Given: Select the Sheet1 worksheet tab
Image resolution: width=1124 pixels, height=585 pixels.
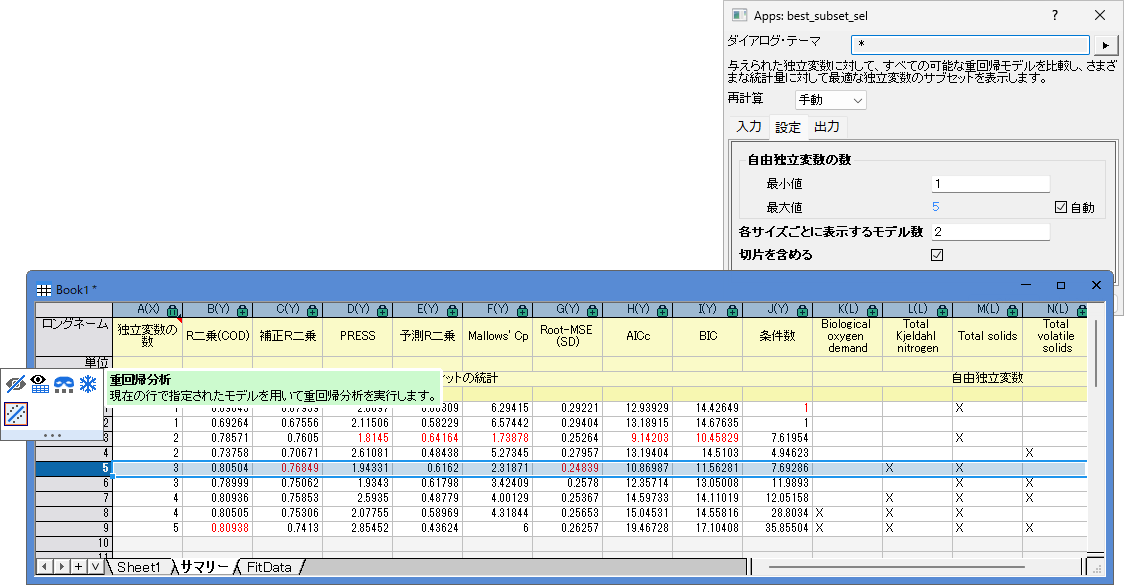Looking at the screenshot, I should (140, 567).
